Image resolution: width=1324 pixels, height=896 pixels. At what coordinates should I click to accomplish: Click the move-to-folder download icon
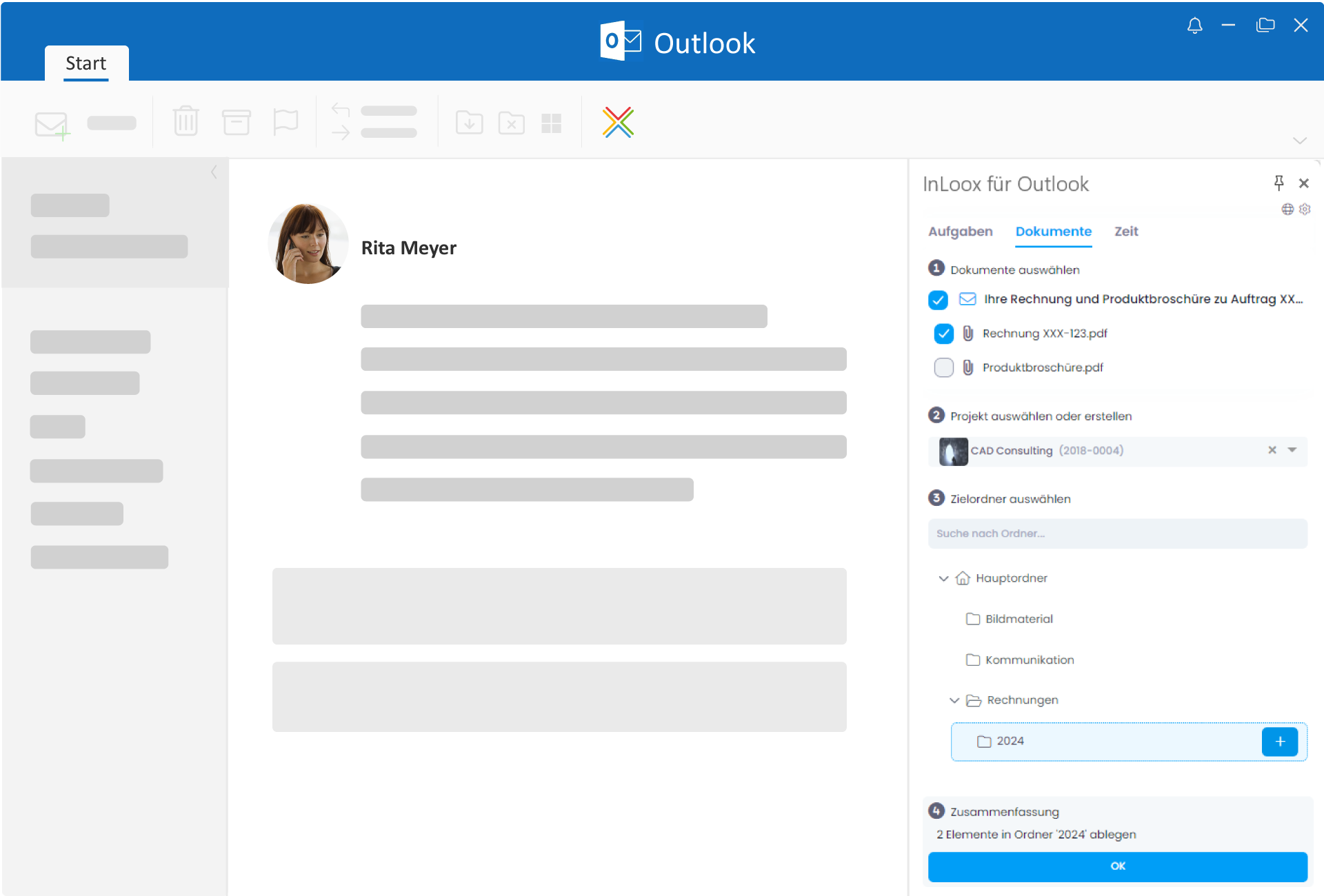(469, 123)
